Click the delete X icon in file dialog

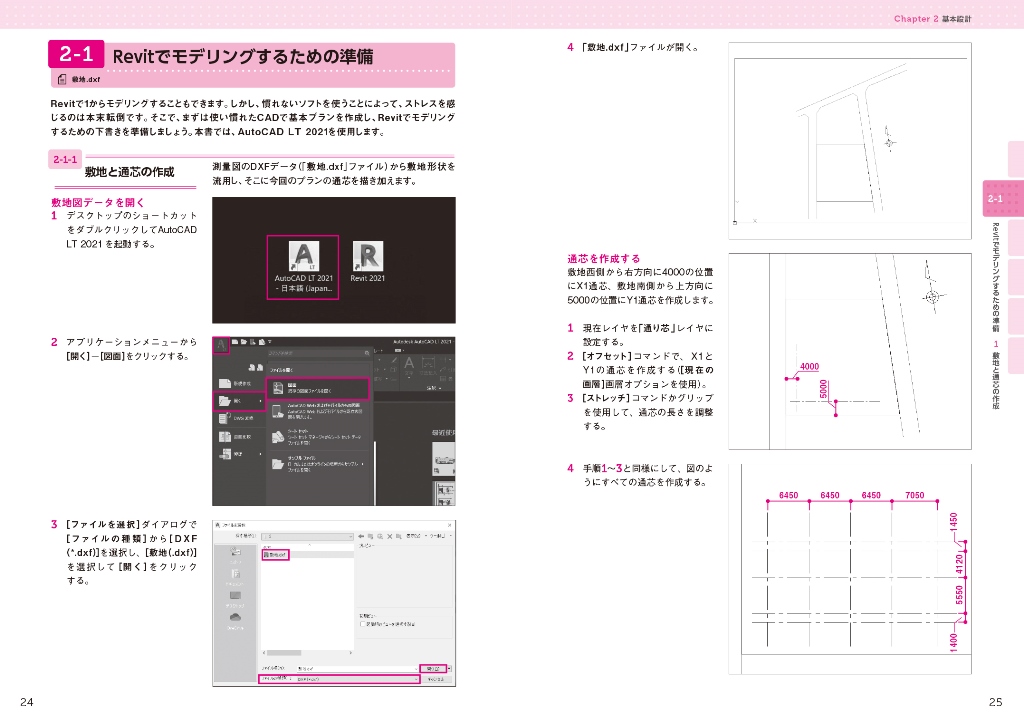pos(390,536)
